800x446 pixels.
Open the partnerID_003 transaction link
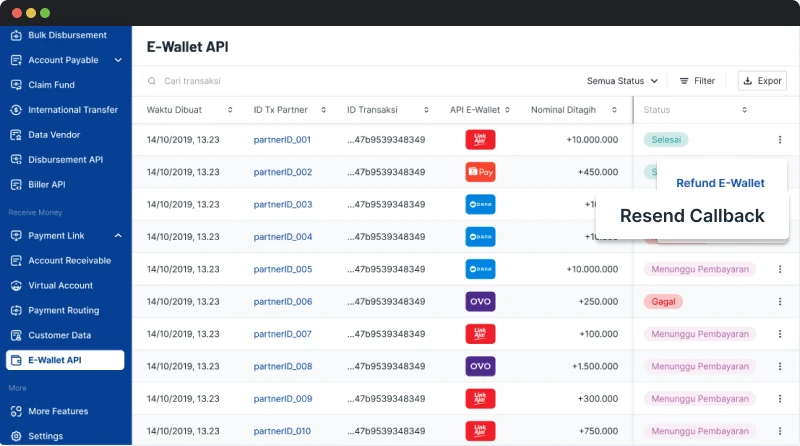tap(282, 205)
